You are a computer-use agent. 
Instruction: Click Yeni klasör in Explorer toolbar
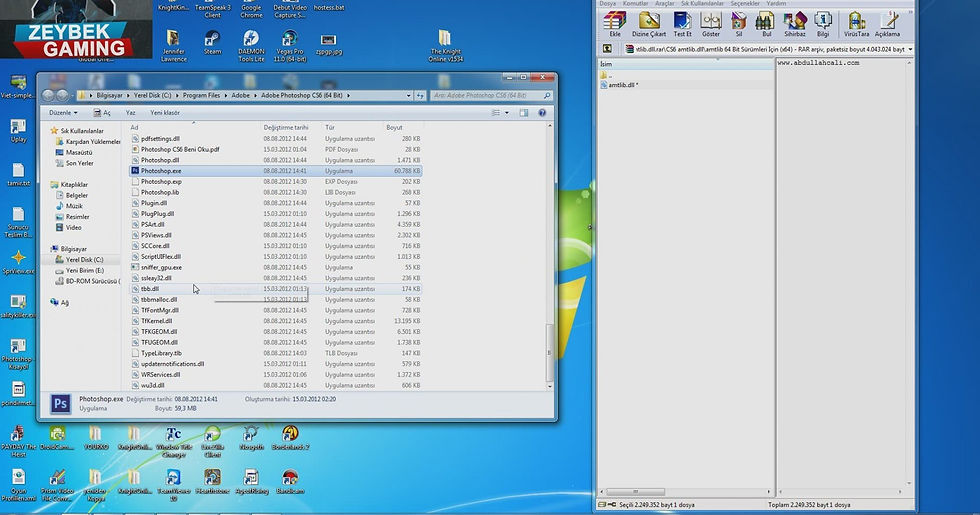tap(165, 112)
